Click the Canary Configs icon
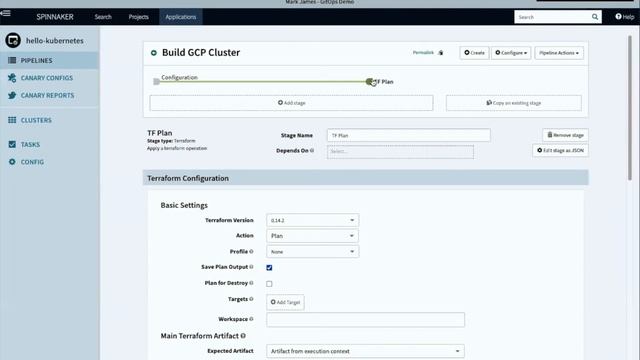The image size is (640, 360). click(x=12, y=78)
